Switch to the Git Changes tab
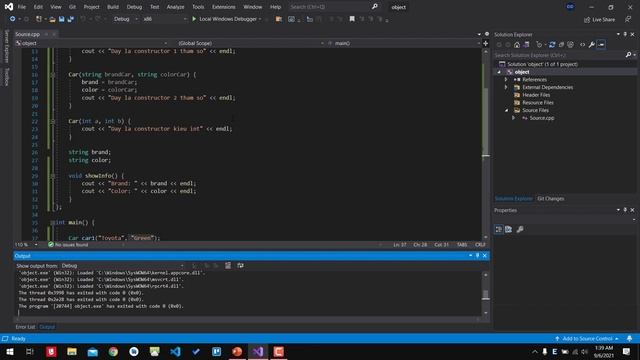The width and height of the screenshot is (640, 360). pyautogui.click(x=551, y=199)
